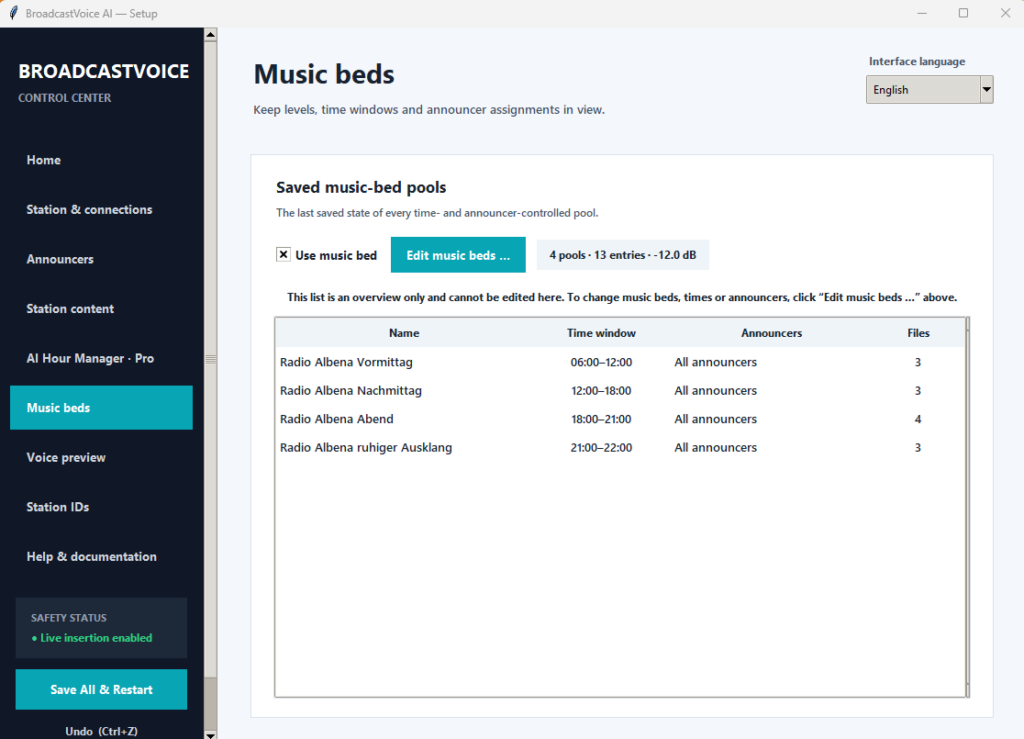The width and height of the screenshot is (1024, 739).
Task: Click the sidebar scrollbar up arrow
Action: pos(210,35)
